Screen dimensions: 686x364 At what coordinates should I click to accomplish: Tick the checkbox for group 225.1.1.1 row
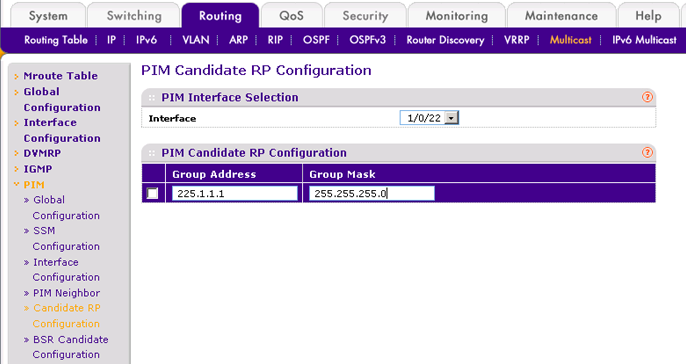152,193
